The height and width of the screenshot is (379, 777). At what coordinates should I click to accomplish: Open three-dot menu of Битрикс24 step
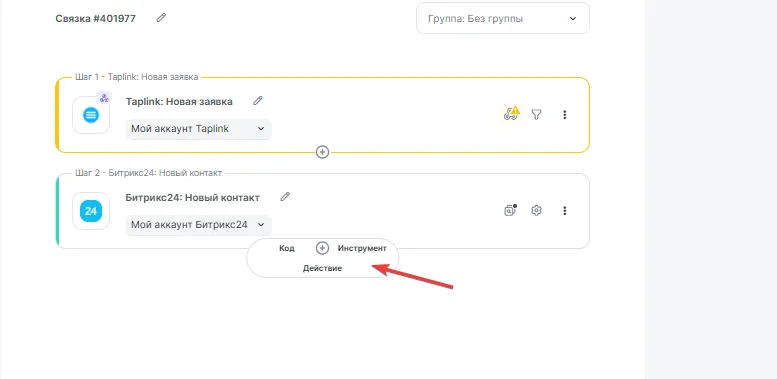click(x=564, y=211)
